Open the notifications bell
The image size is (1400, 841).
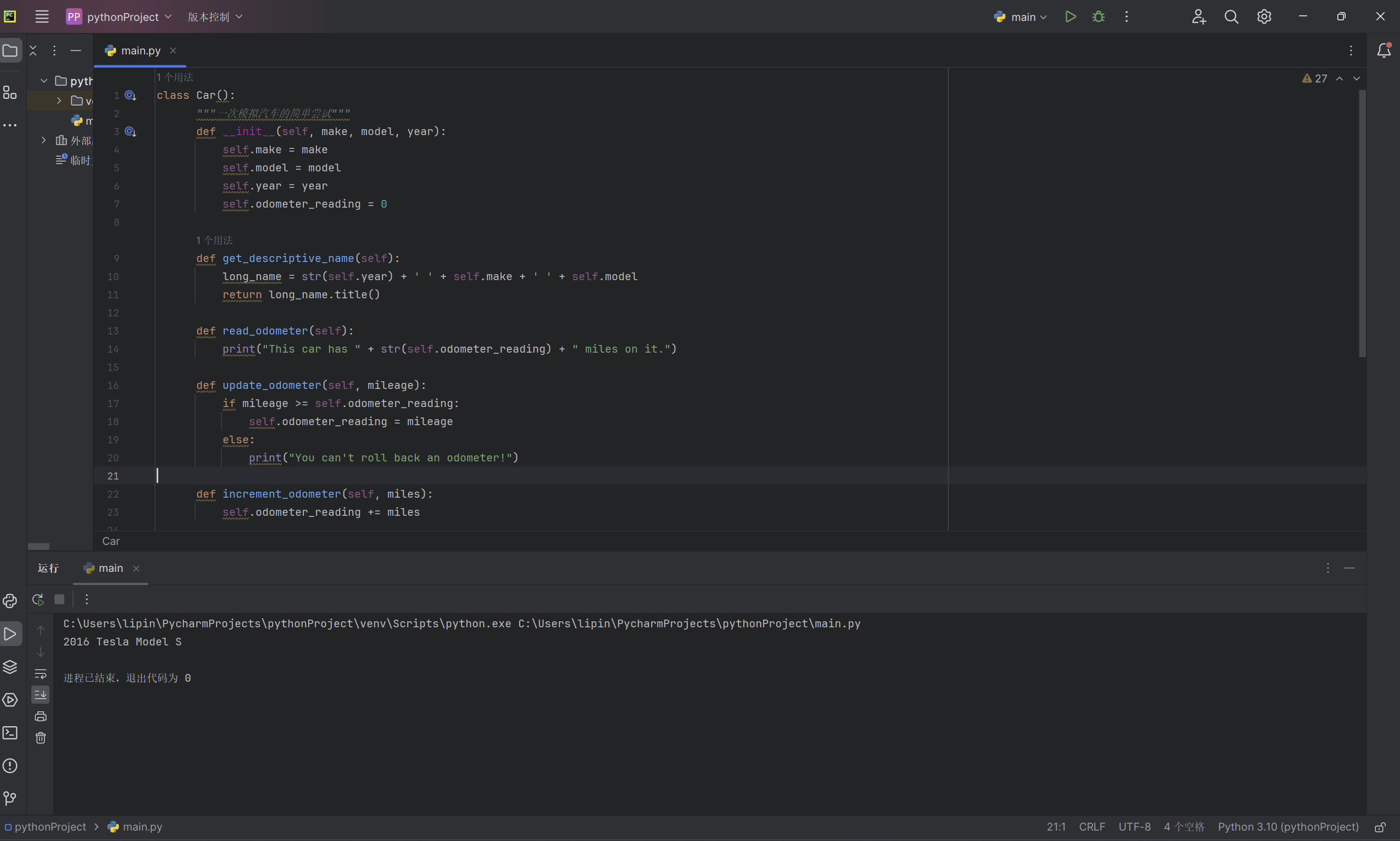[1384, 51]
